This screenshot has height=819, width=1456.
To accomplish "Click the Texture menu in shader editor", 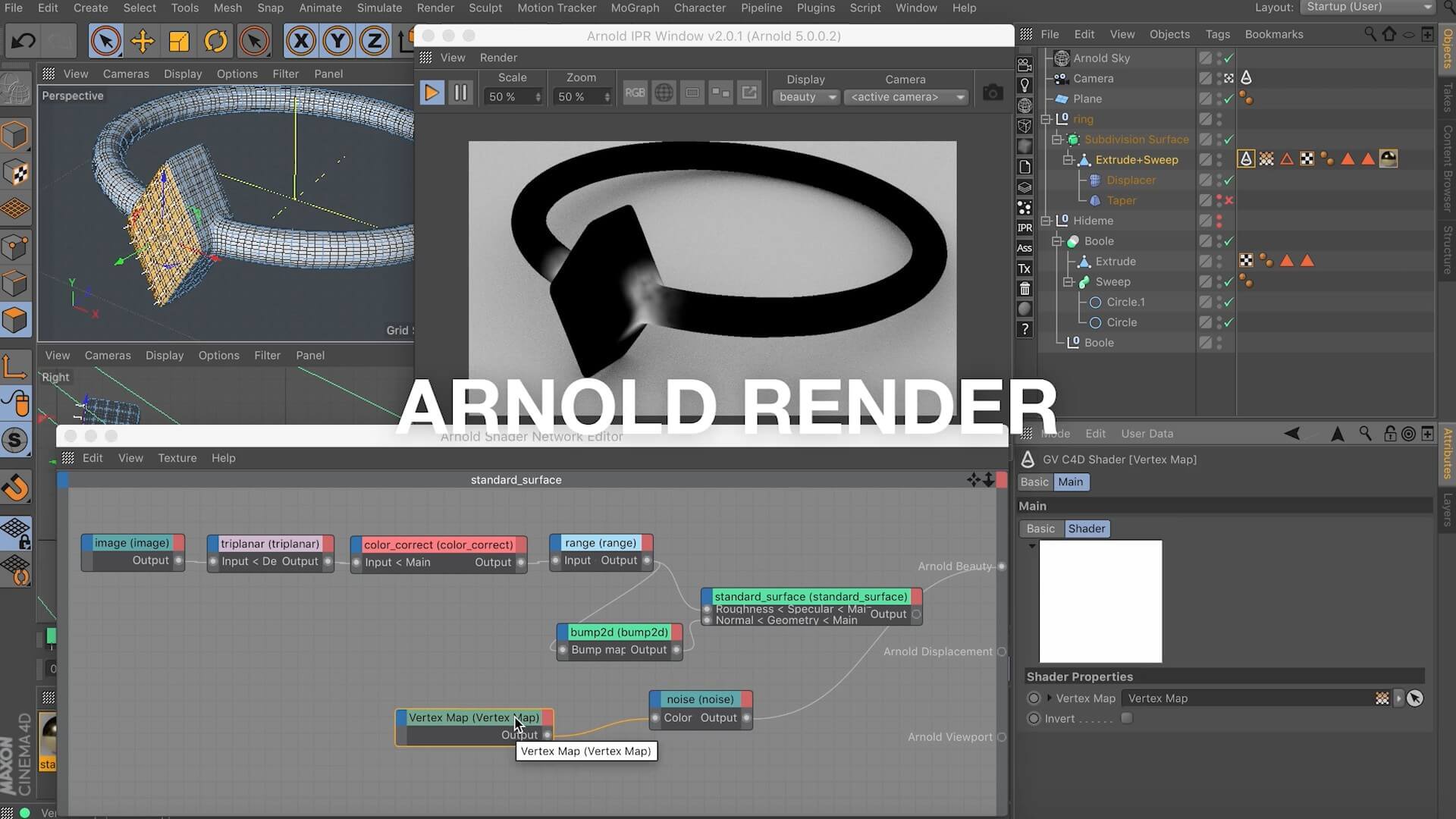I will click(x=177, y=458).
